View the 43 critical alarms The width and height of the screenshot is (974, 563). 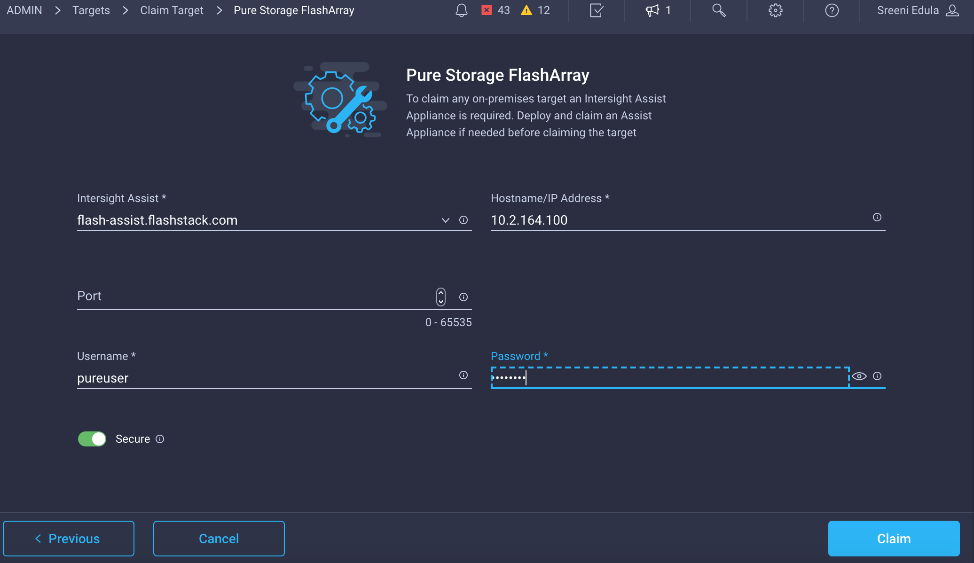coord(496,11)
